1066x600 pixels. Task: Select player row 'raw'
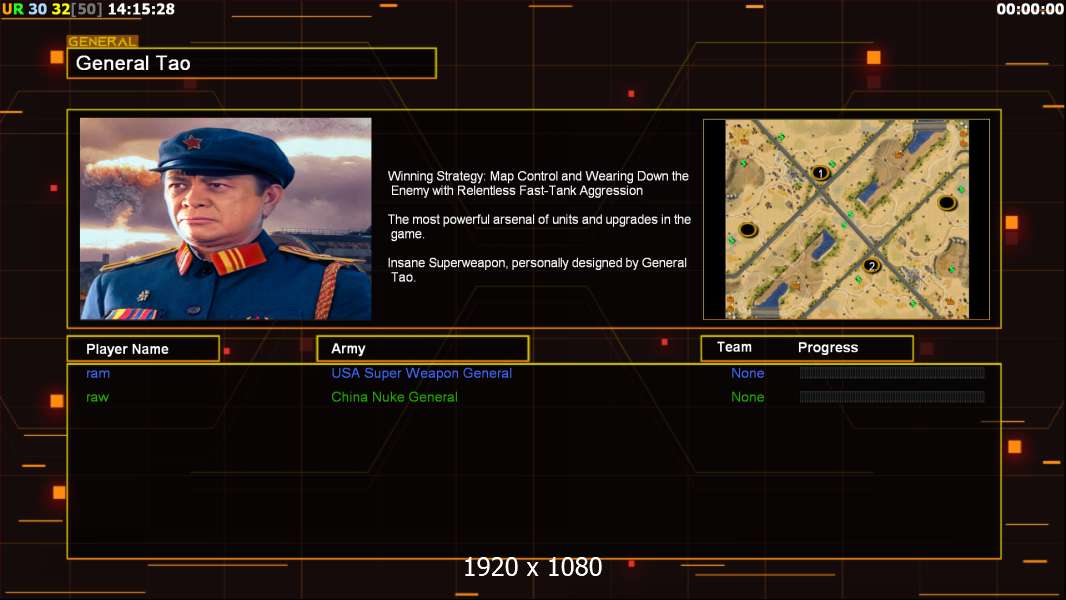click(534, 397)
